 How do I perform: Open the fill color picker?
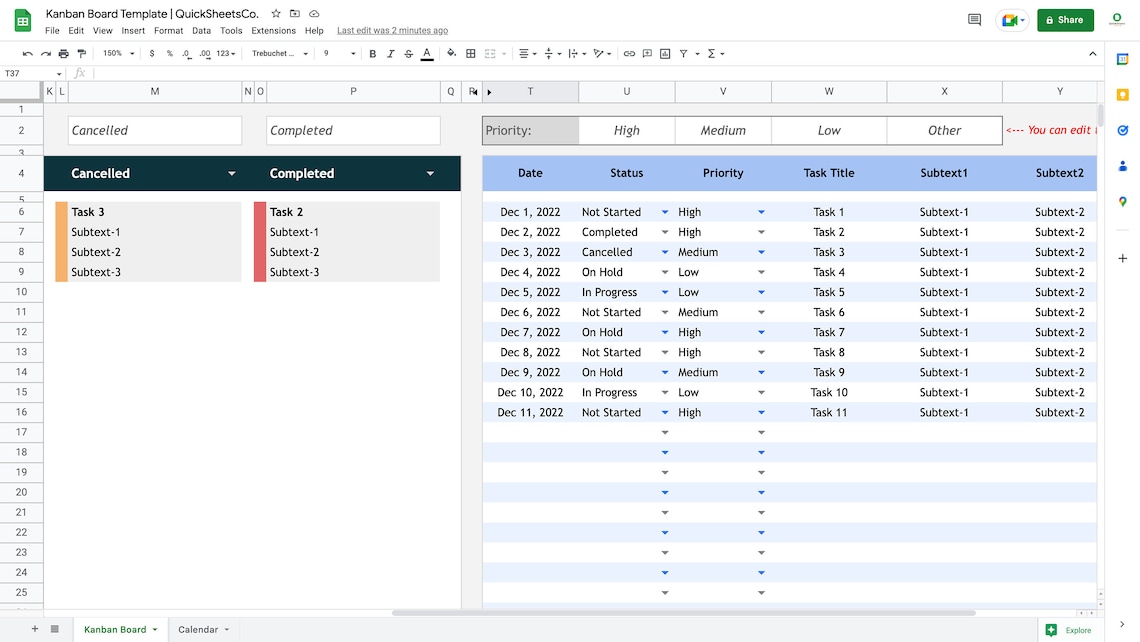point(451,54)
